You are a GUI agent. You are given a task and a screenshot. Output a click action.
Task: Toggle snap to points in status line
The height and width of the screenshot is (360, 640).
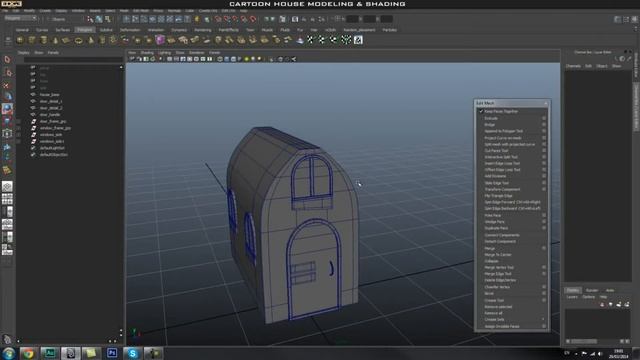point(236,19)
